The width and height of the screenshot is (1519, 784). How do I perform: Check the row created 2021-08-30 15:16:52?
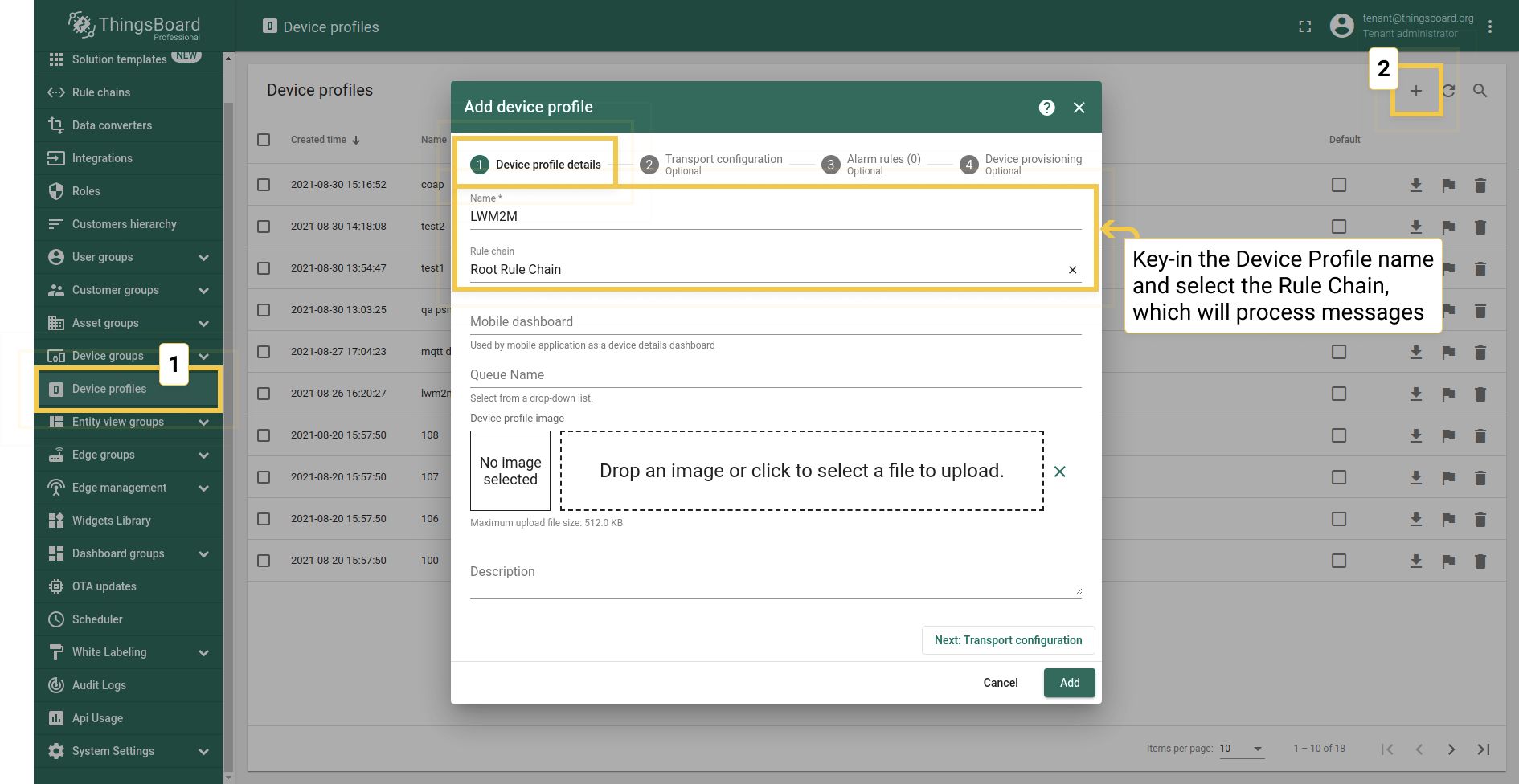pyautogui.click(x=264, y=185)
